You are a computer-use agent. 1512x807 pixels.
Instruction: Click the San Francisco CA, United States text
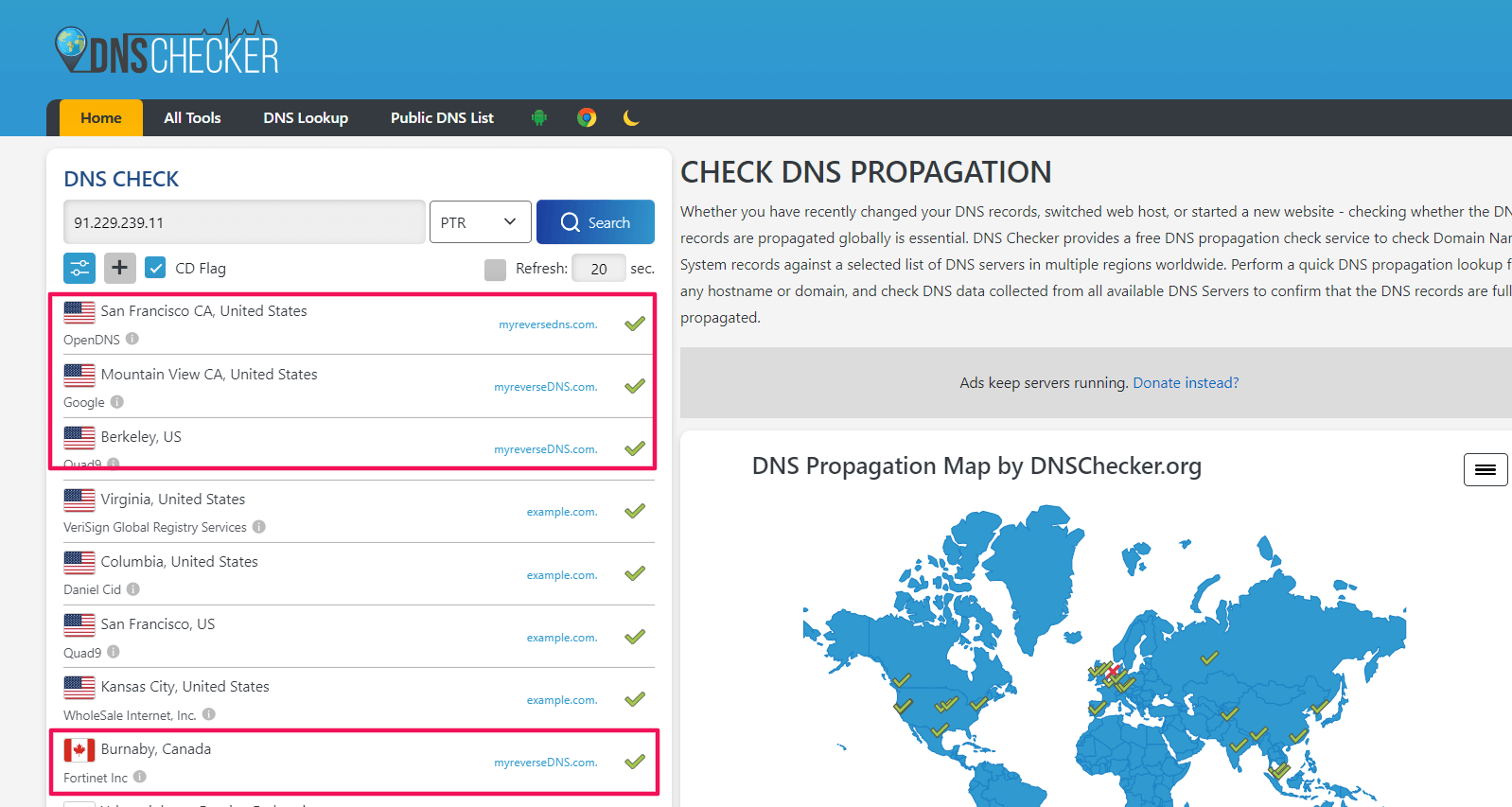tap(203, 310)
